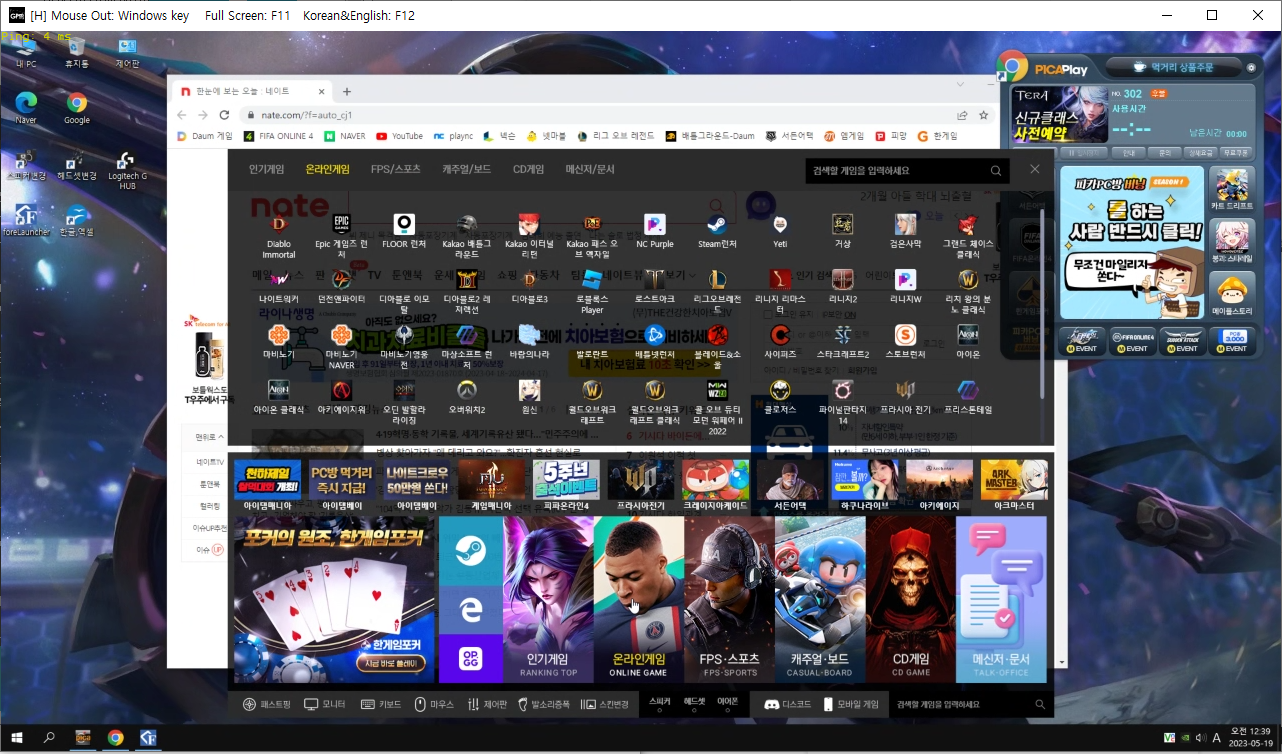Launch 리그오브레전드 from the game grid
Image resolution: width=1282 pixels, height=754 pixels.
pyautogui.click(x=716, y=280)
